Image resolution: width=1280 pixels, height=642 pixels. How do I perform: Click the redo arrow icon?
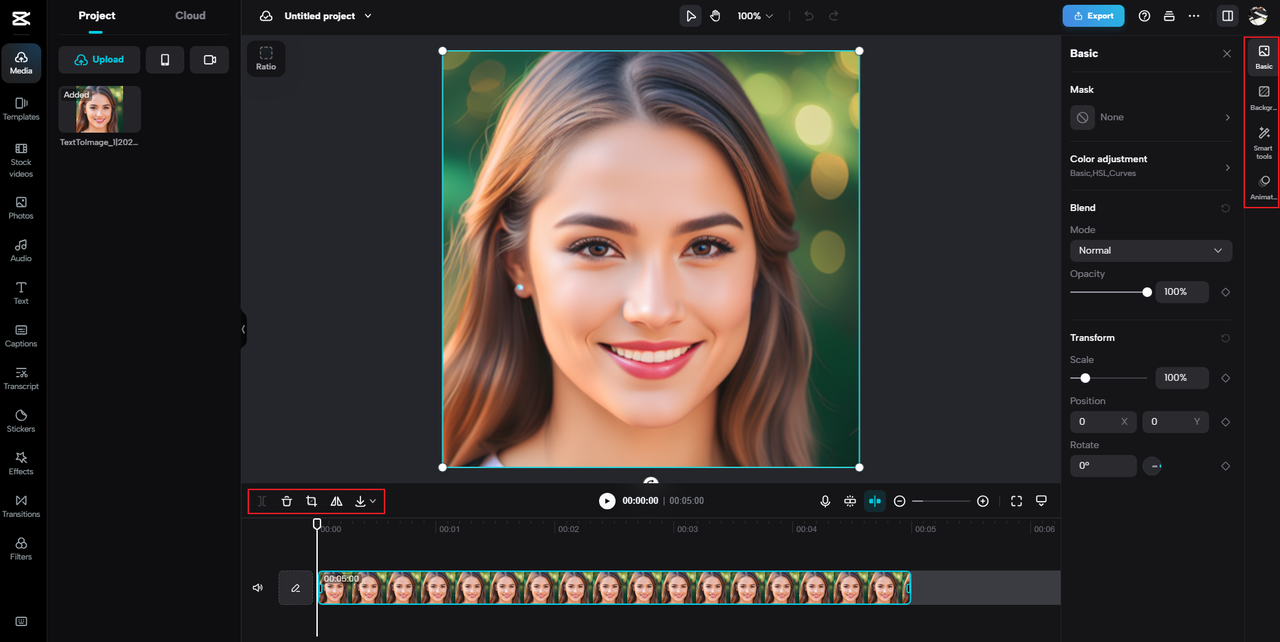click(x=834, y=16)
